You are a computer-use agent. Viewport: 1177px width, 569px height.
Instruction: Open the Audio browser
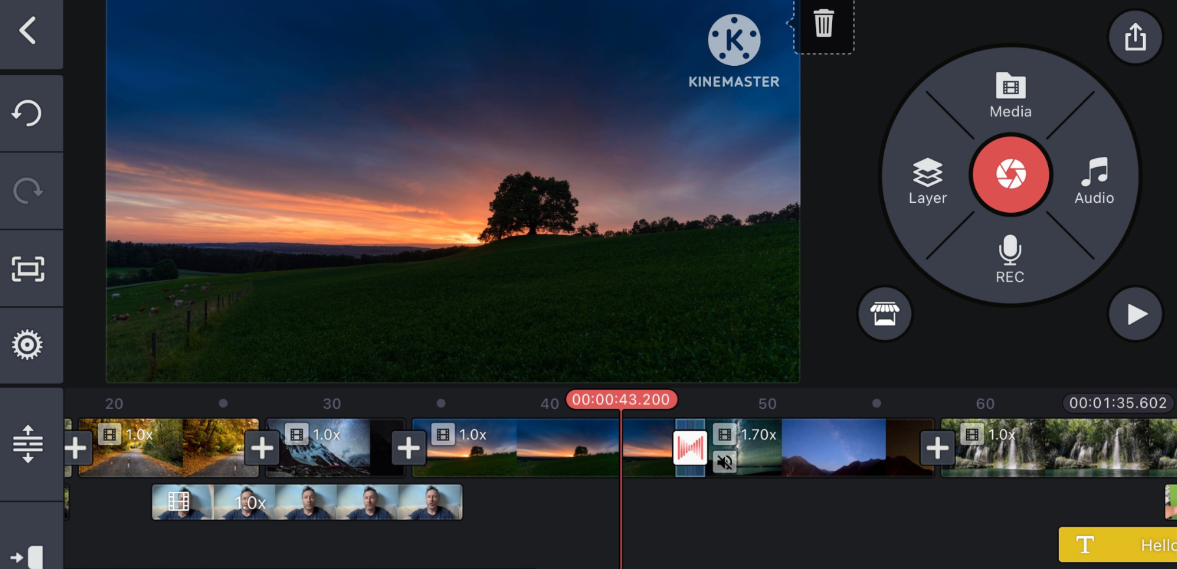(x=1094, y=182)
